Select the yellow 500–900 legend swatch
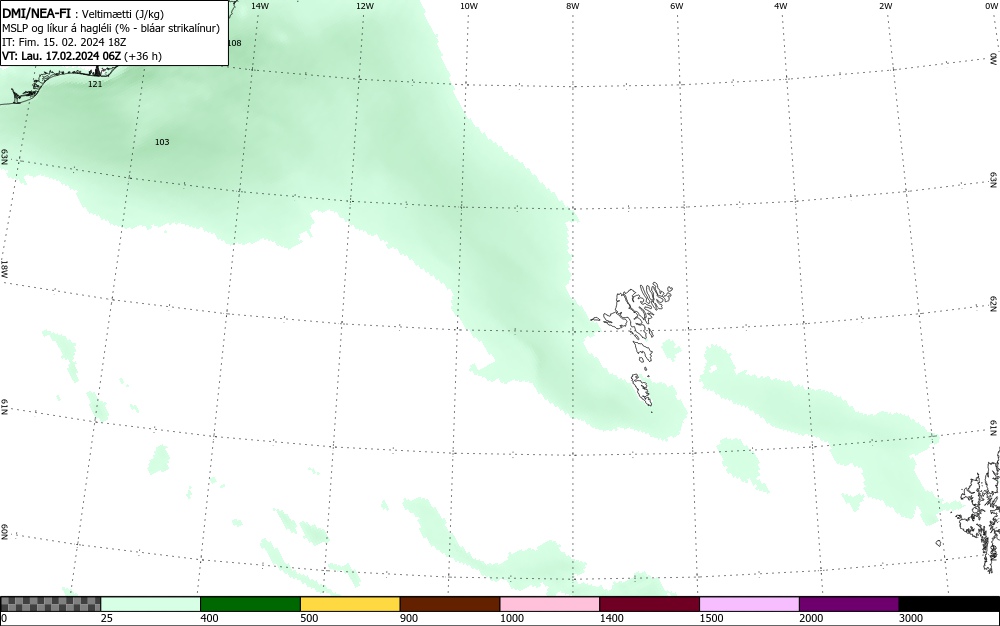 [x=350, y=604]
